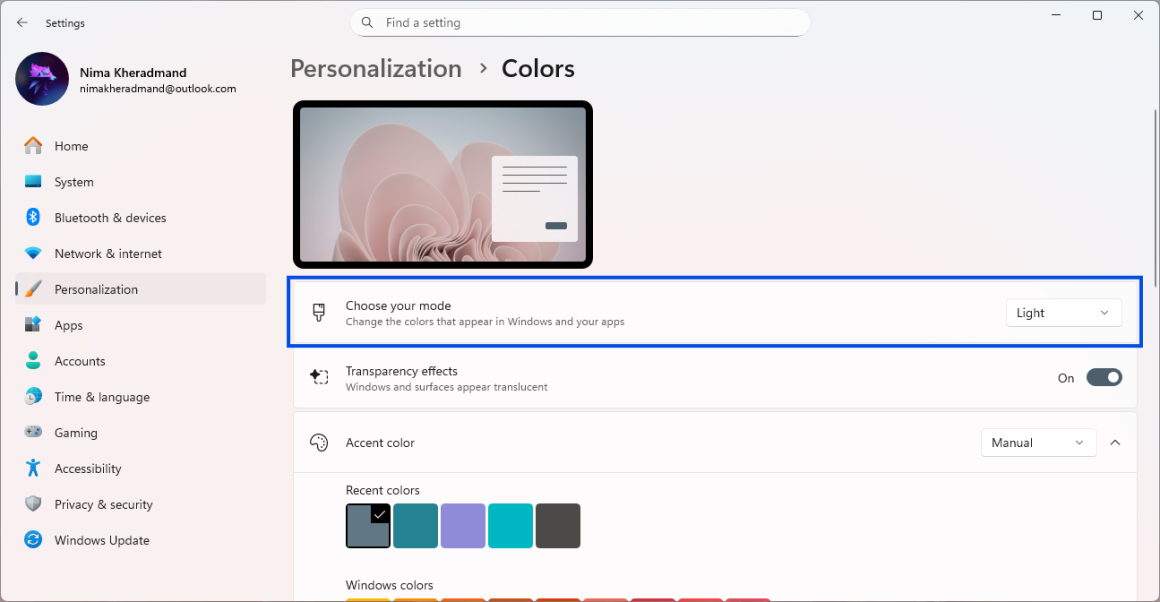
Task: Open the Apps settings section
Action: click(68, 326)
